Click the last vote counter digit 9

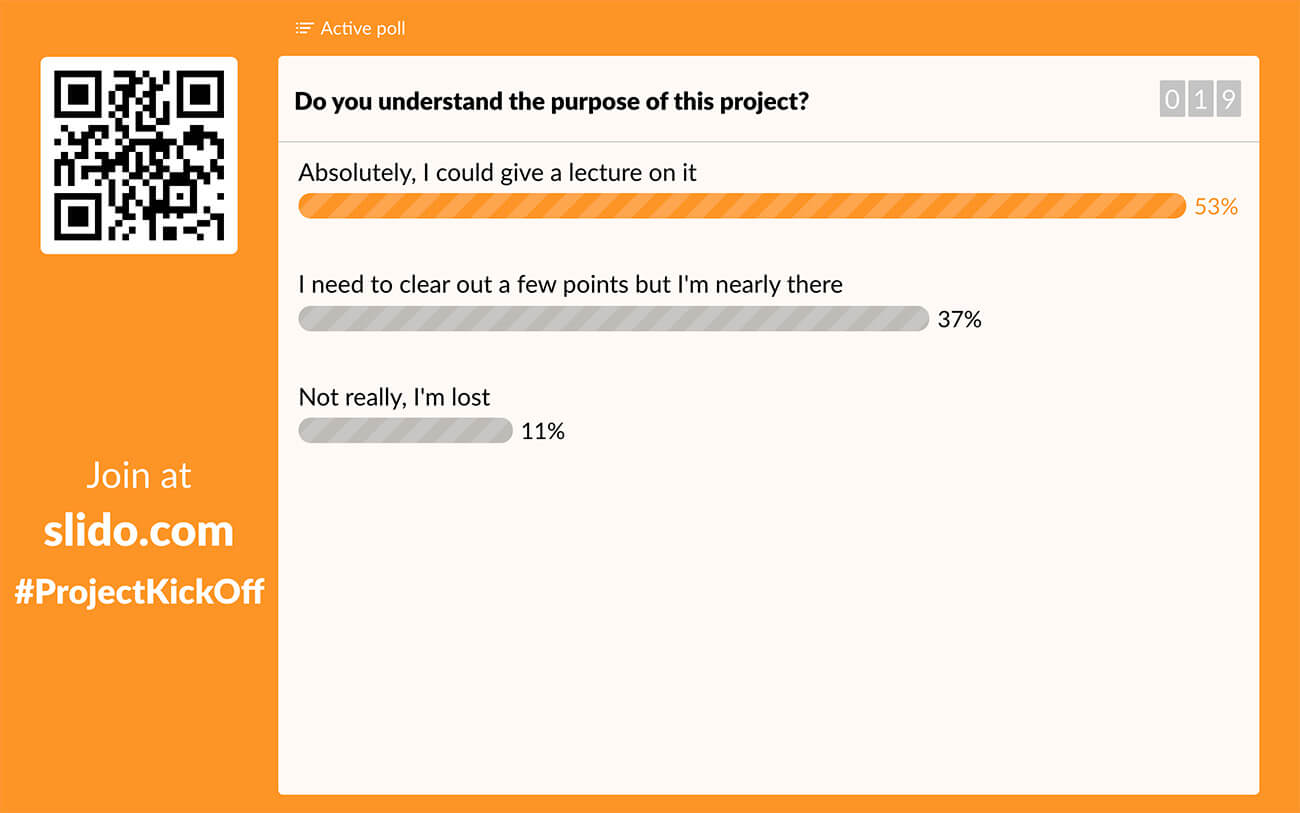(x=1228, y=100)
